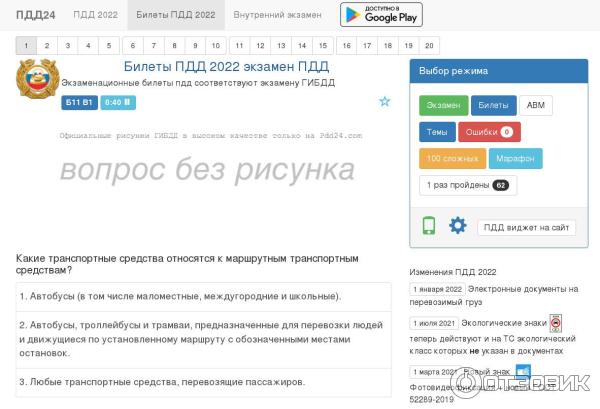Switch to Билеты mode

point(494,105)
